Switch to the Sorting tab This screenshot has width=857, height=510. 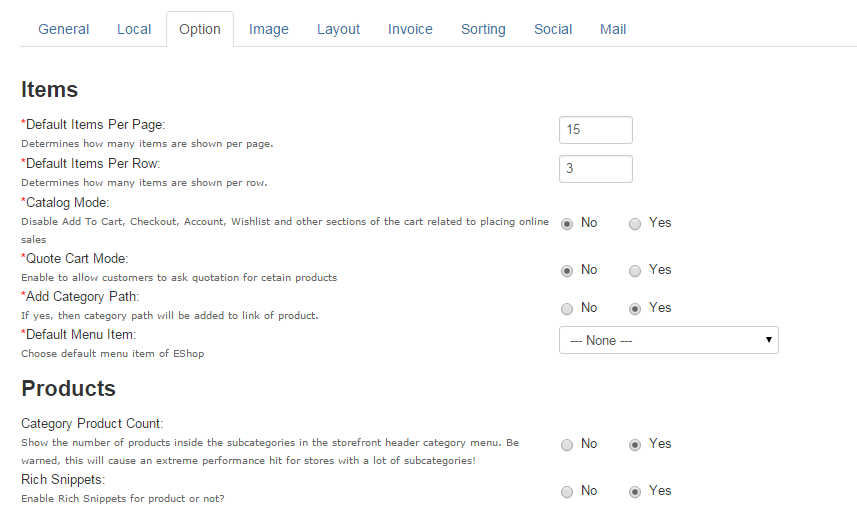(x=483, y=29)
